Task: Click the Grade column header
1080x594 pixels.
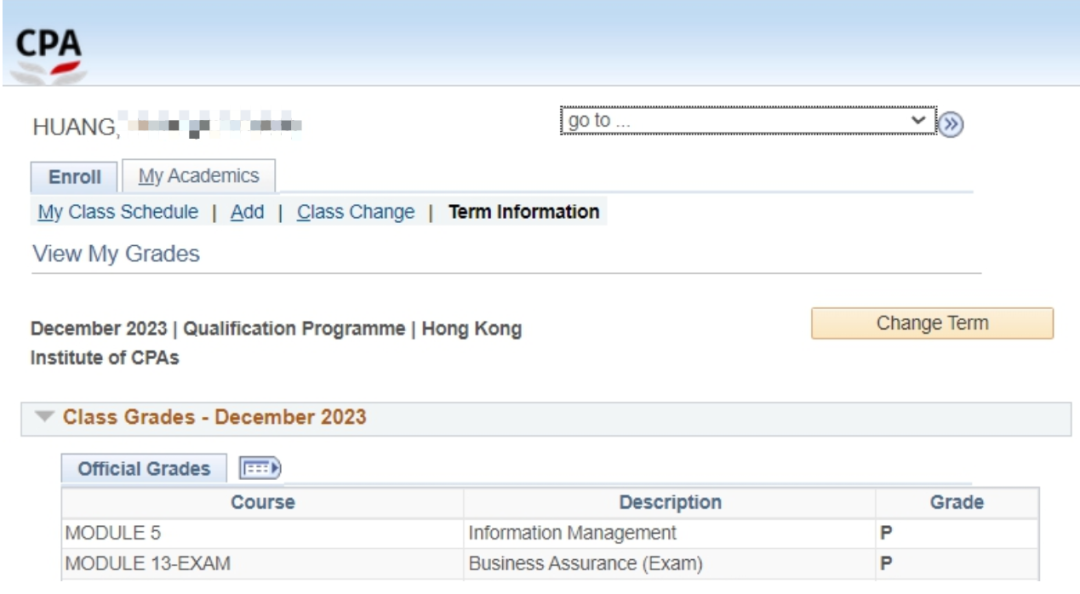Action: 957,502
